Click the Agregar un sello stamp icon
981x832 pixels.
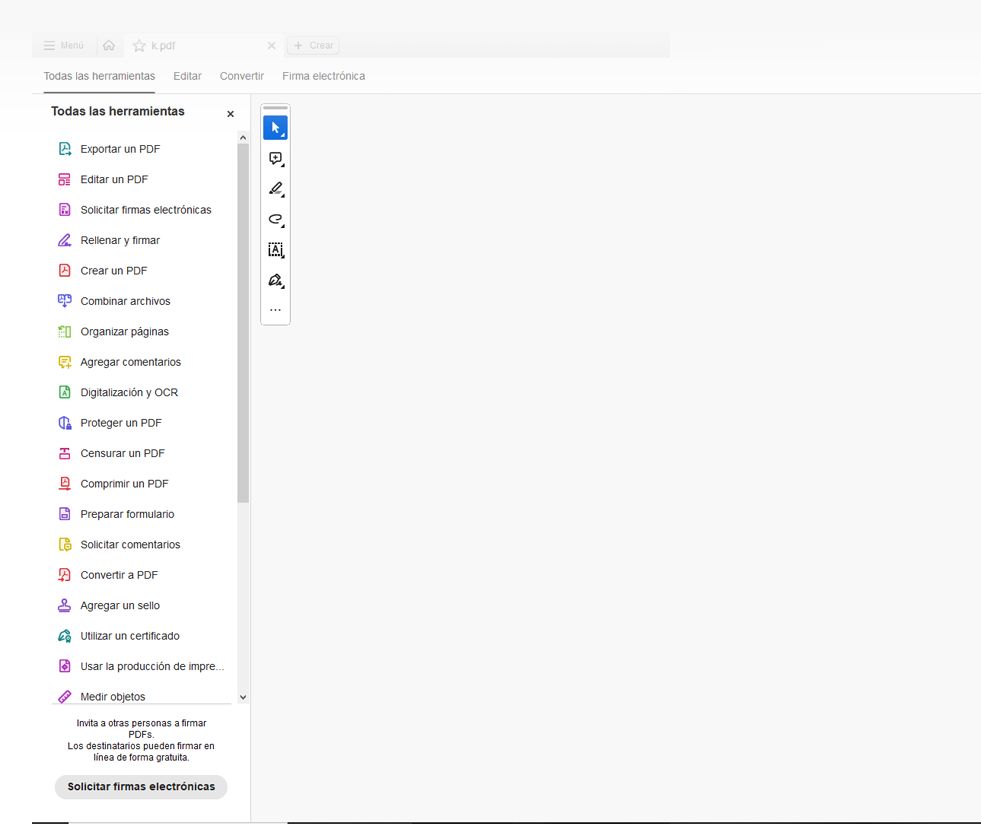click(x=64, y=606)
